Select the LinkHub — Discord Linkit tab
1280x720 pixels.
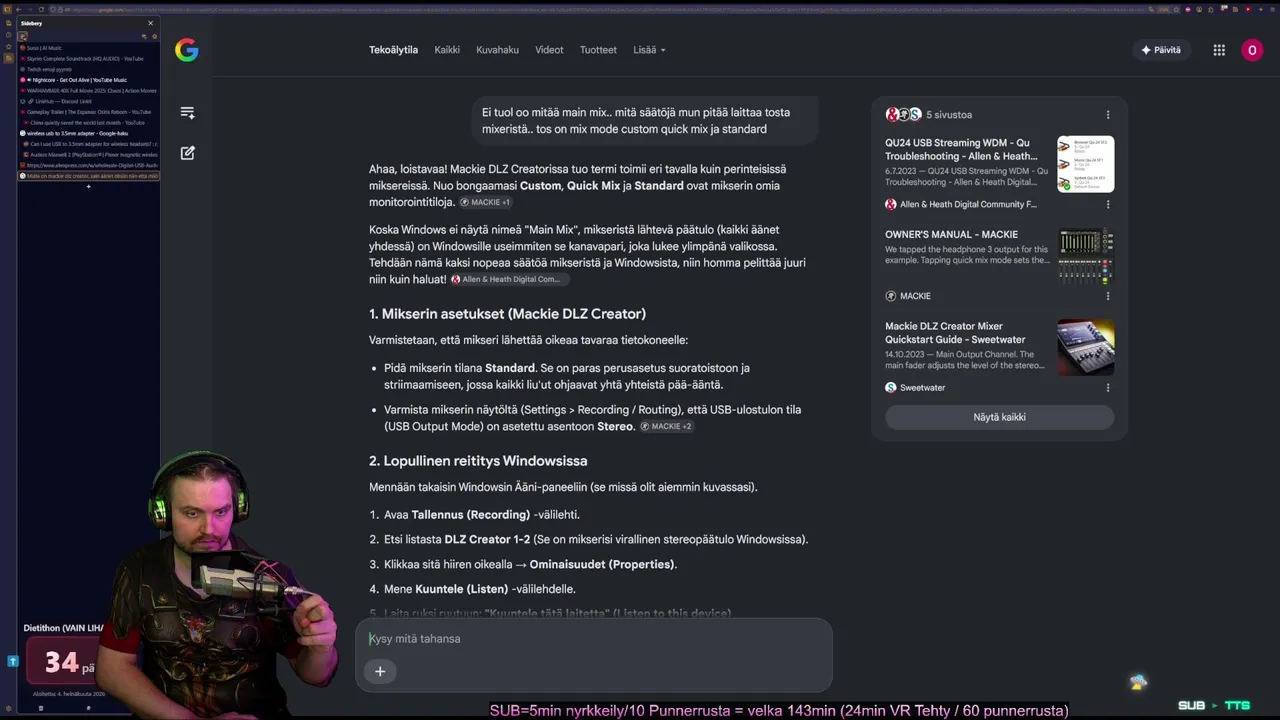(x=88, y=101)
